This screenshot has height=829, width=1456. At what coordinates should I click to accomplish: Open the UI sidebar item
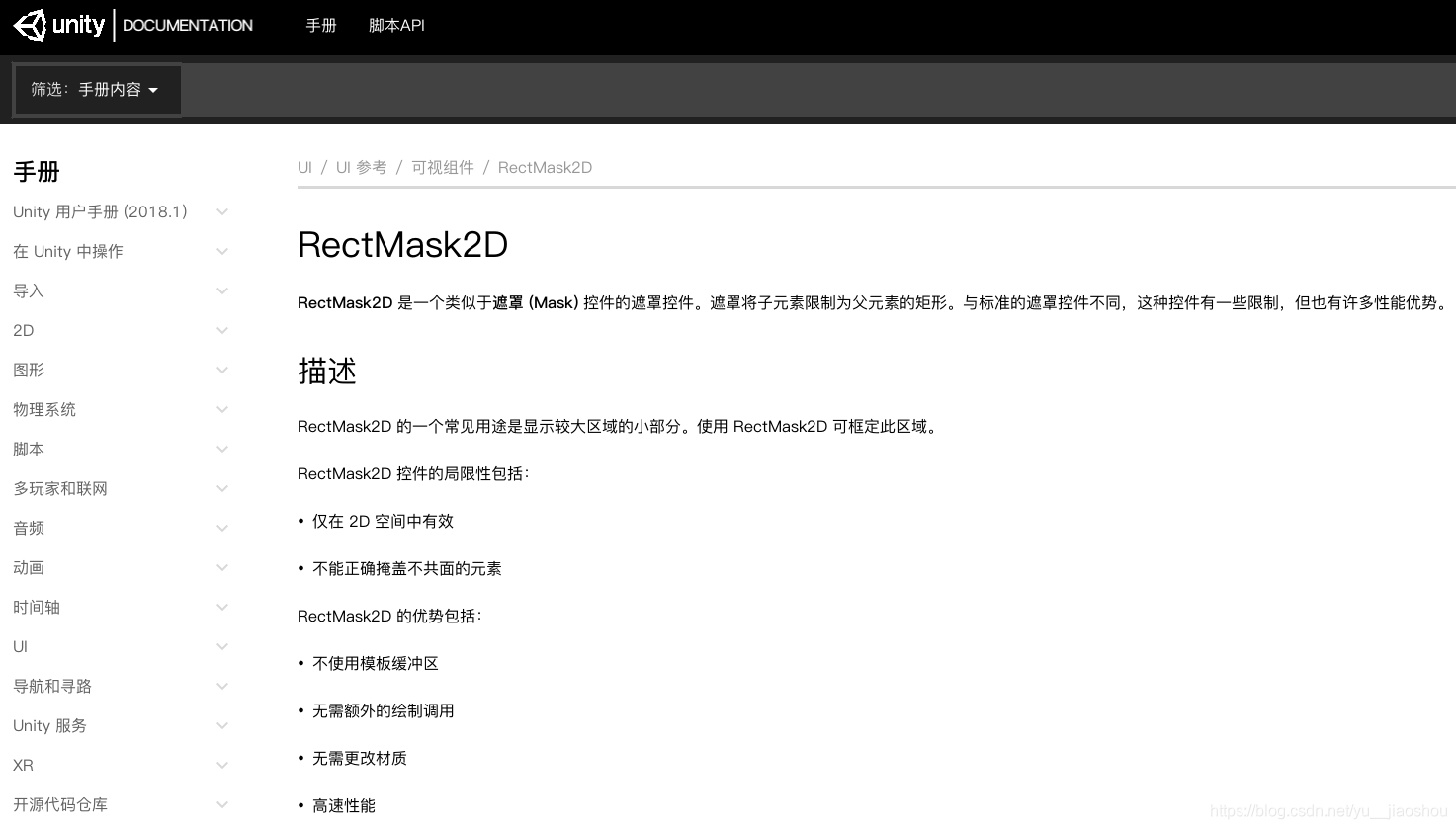[20, 647]
